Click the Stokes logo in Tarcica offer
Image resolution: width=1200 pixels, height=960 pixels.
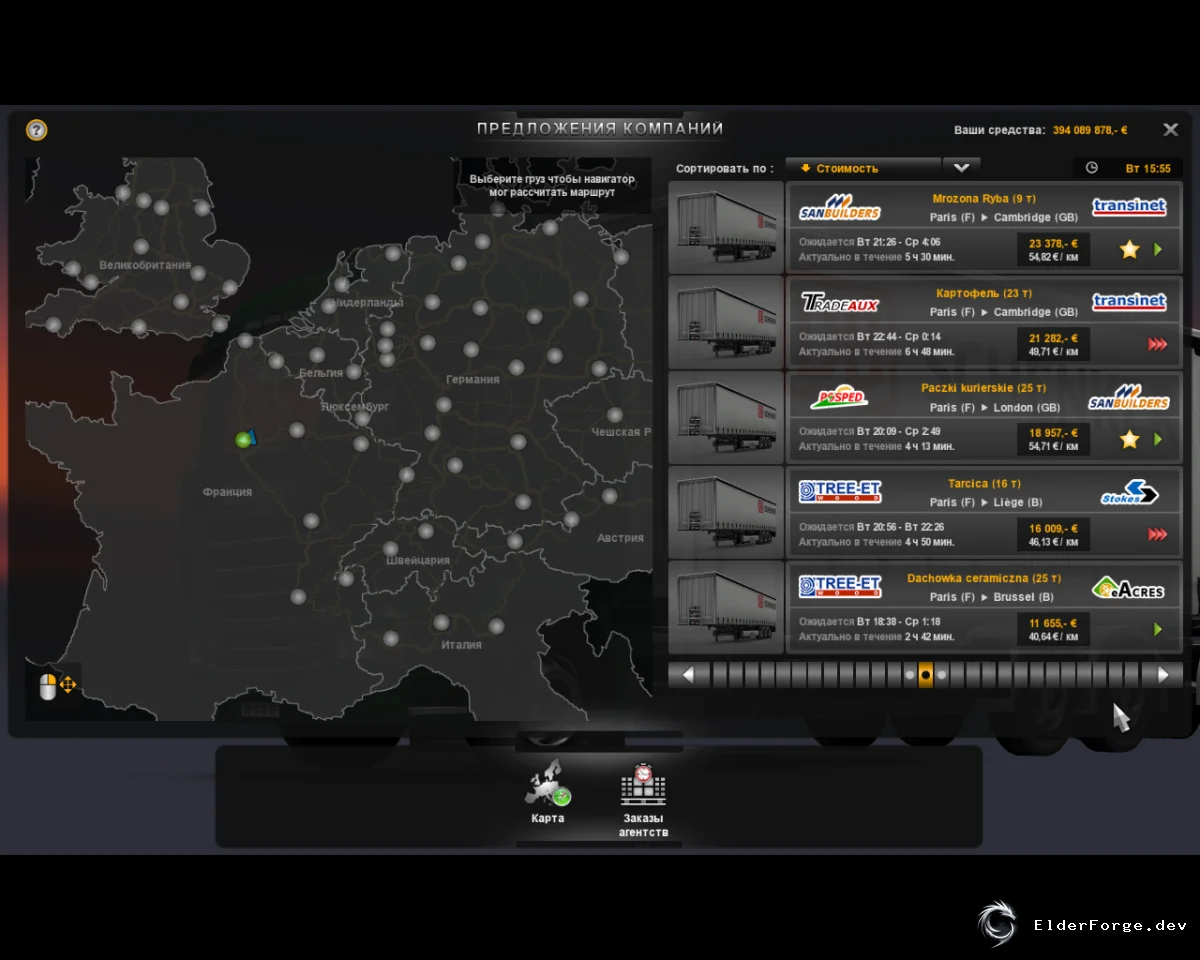(1129, 492)
